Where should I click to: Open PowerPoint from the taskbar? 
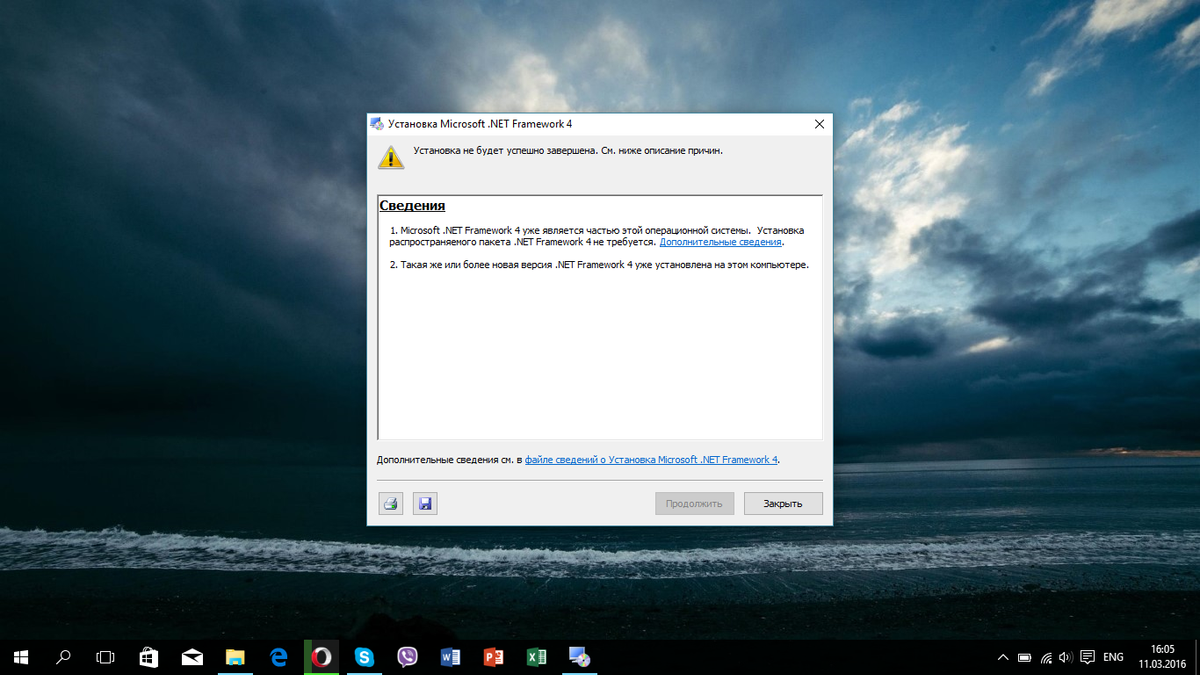493,657
